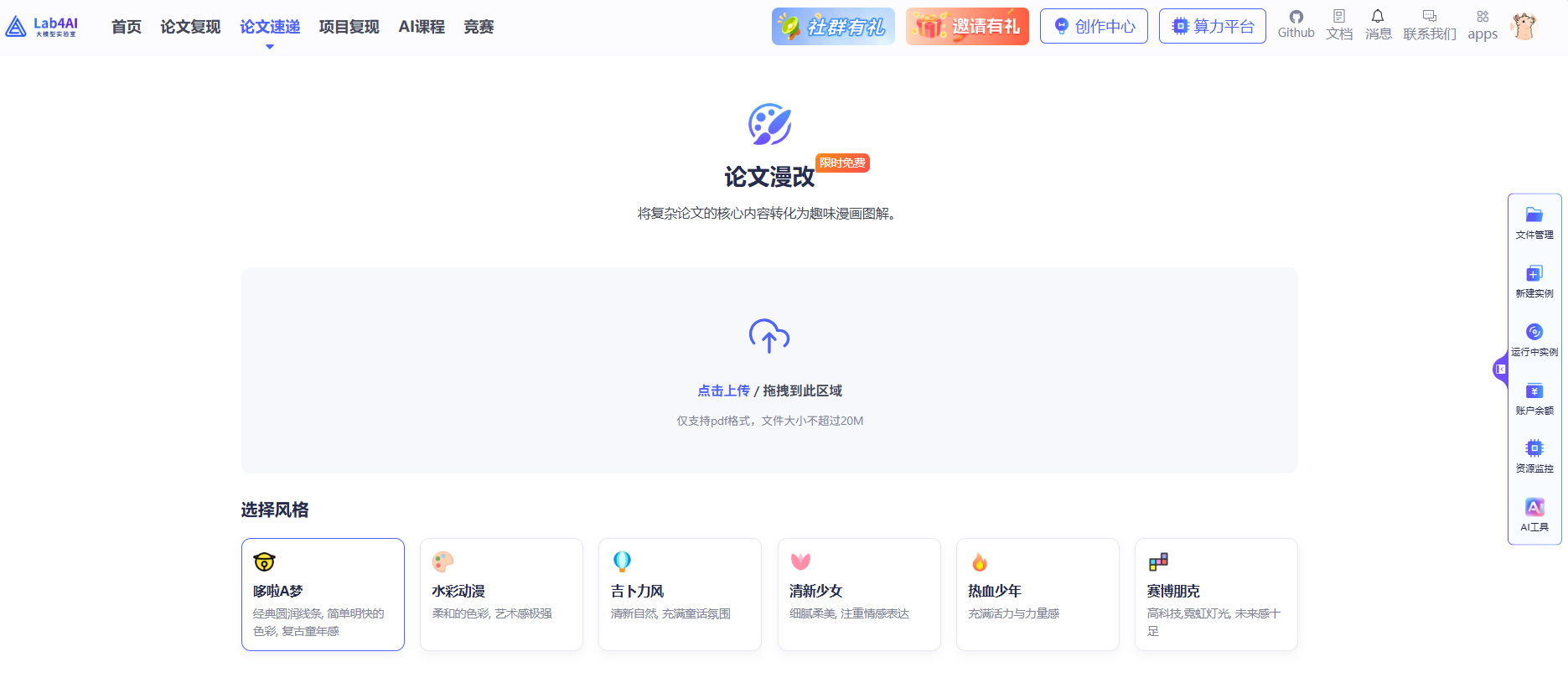
Task: Click the 拖拽到此区域 upload text
Action: (x=802, y=391)
